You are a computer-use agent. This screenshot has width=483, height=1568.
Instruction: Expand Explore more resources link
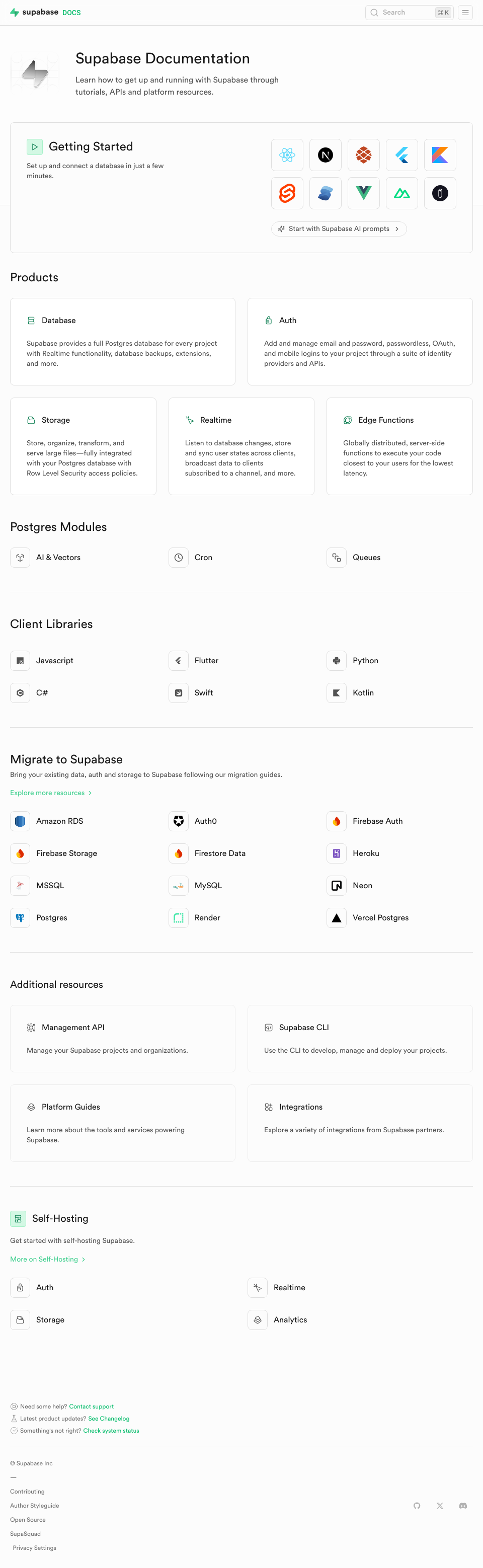(51, 793)
